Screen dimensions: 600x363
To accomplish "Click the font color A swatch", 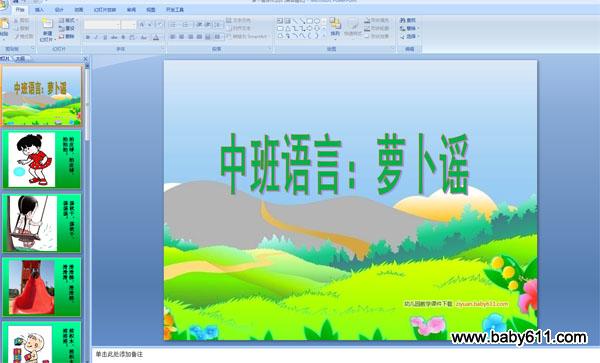I will coord(156,37).
